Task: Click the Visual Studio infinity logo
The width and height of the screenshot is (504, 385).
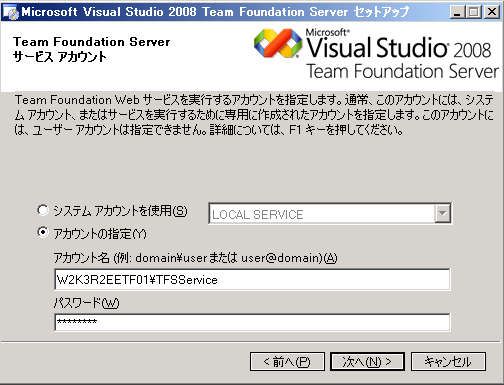Action: [278, 43]
